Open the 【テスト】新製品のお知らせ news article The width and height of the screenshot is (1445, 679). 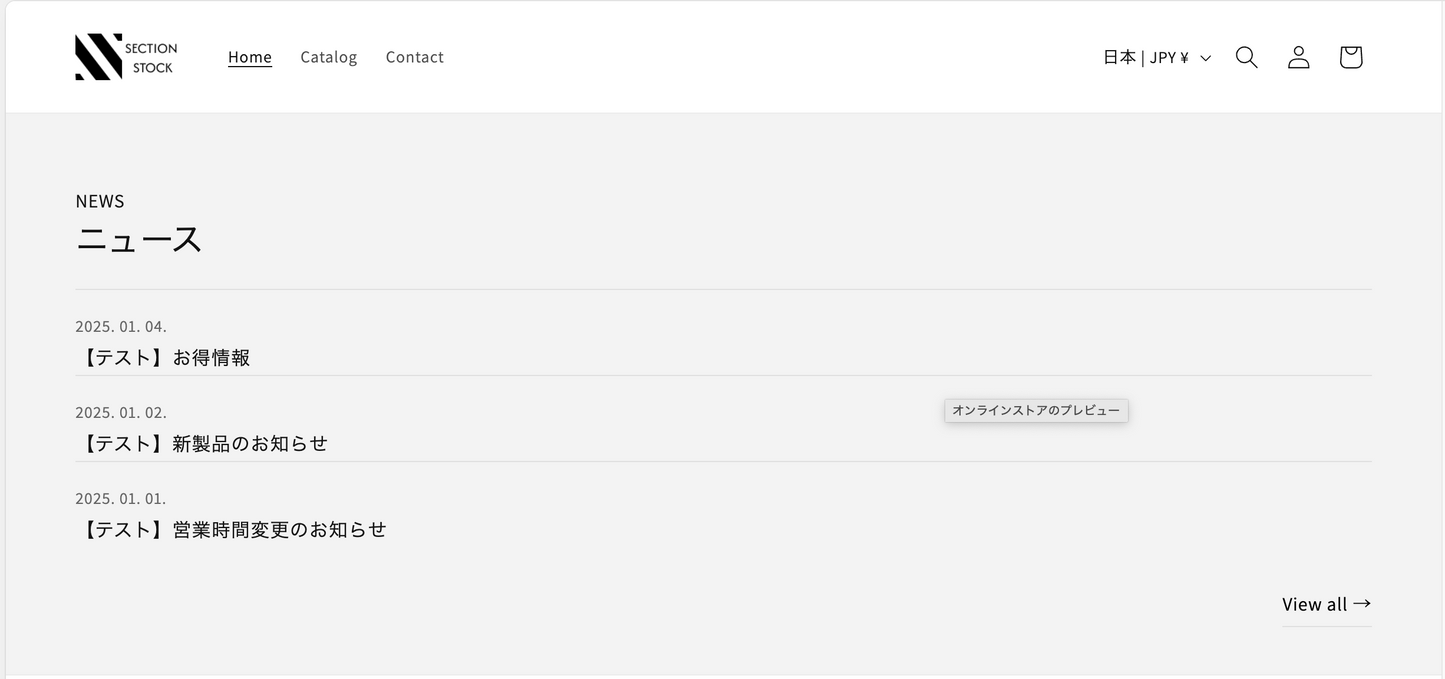coord(202,443)
